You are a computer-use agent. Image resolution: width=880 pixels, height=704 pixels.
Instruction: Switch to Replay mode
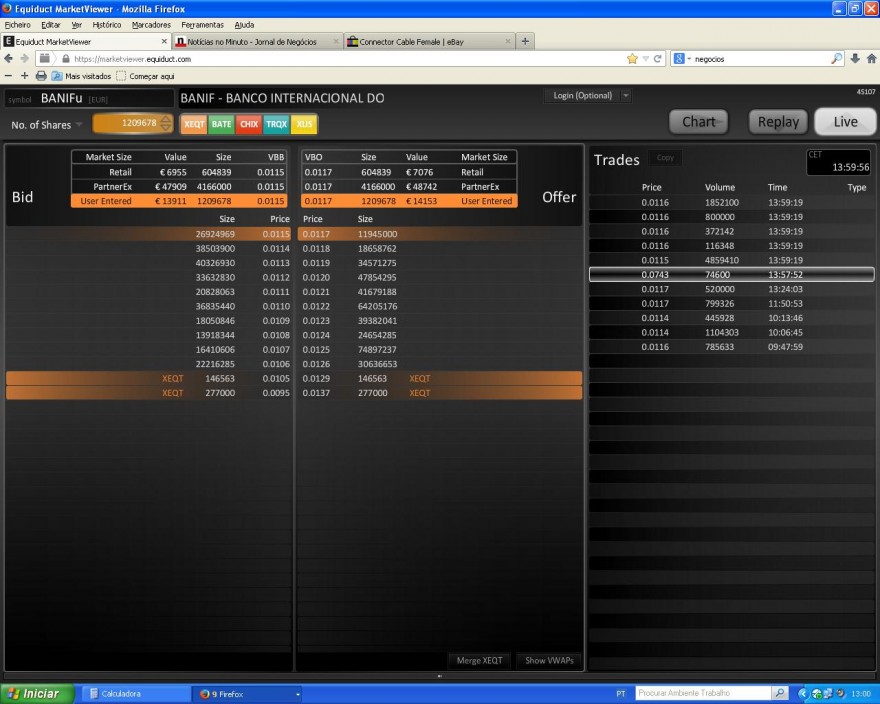[778, 122]
